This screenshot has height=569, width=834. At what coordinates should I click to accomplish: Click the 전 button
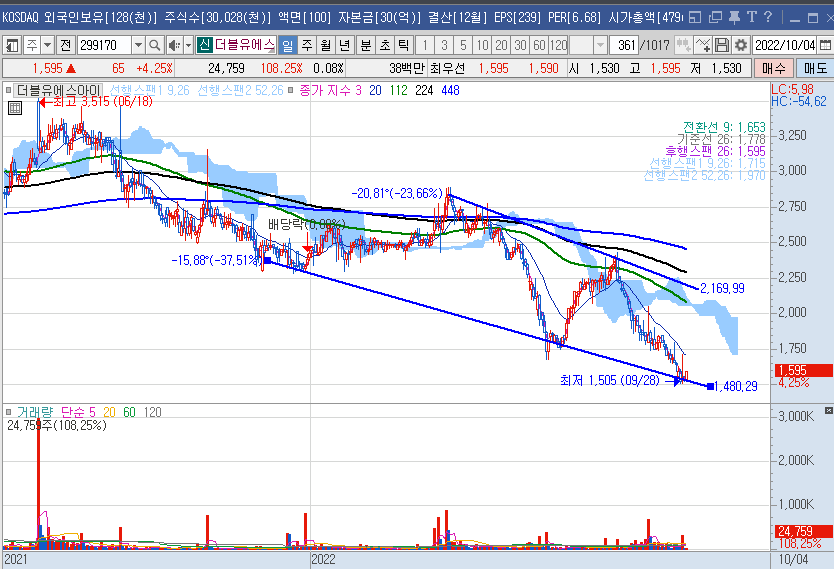click(x=65, y=45)
